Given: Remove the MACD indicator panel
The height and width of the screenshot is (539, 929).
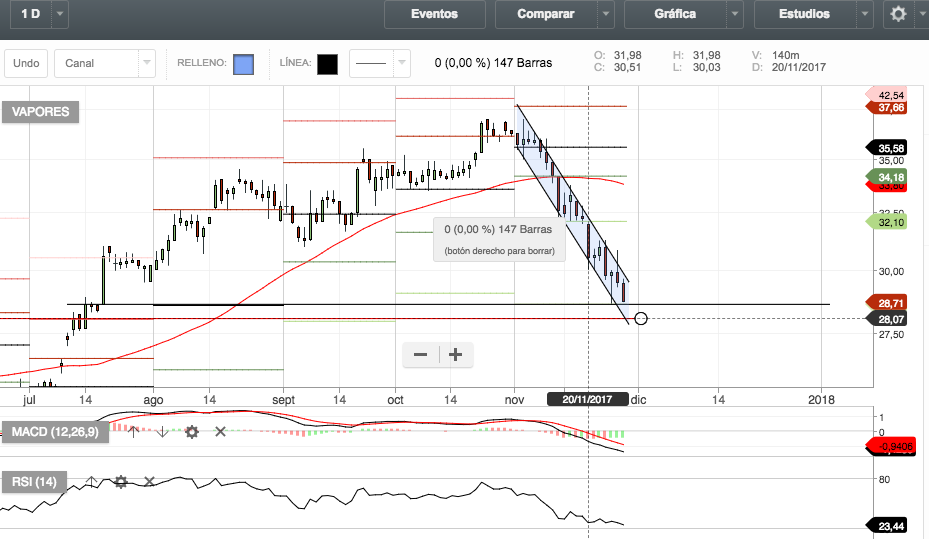Looking at the screenshot, I should (221, 431).
